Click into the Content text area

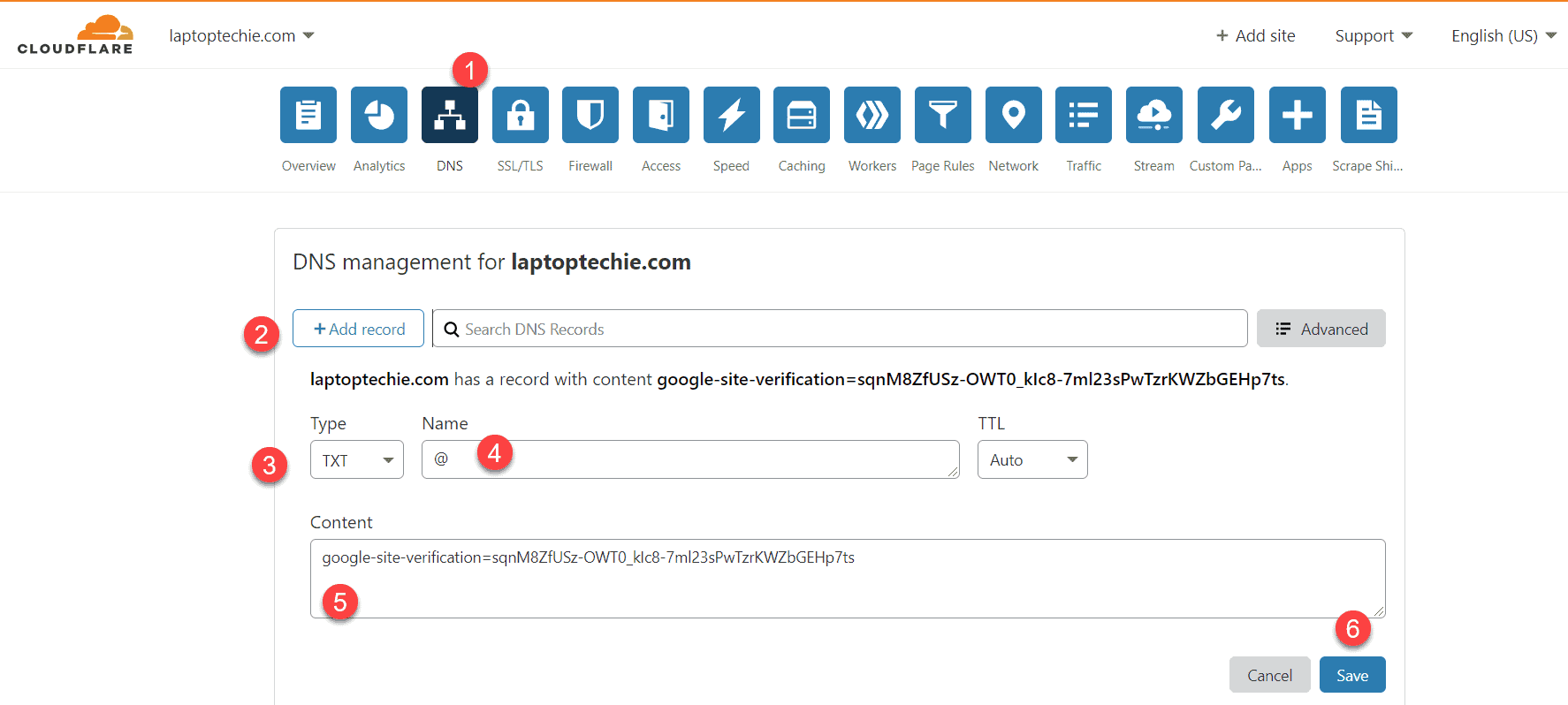848,579
